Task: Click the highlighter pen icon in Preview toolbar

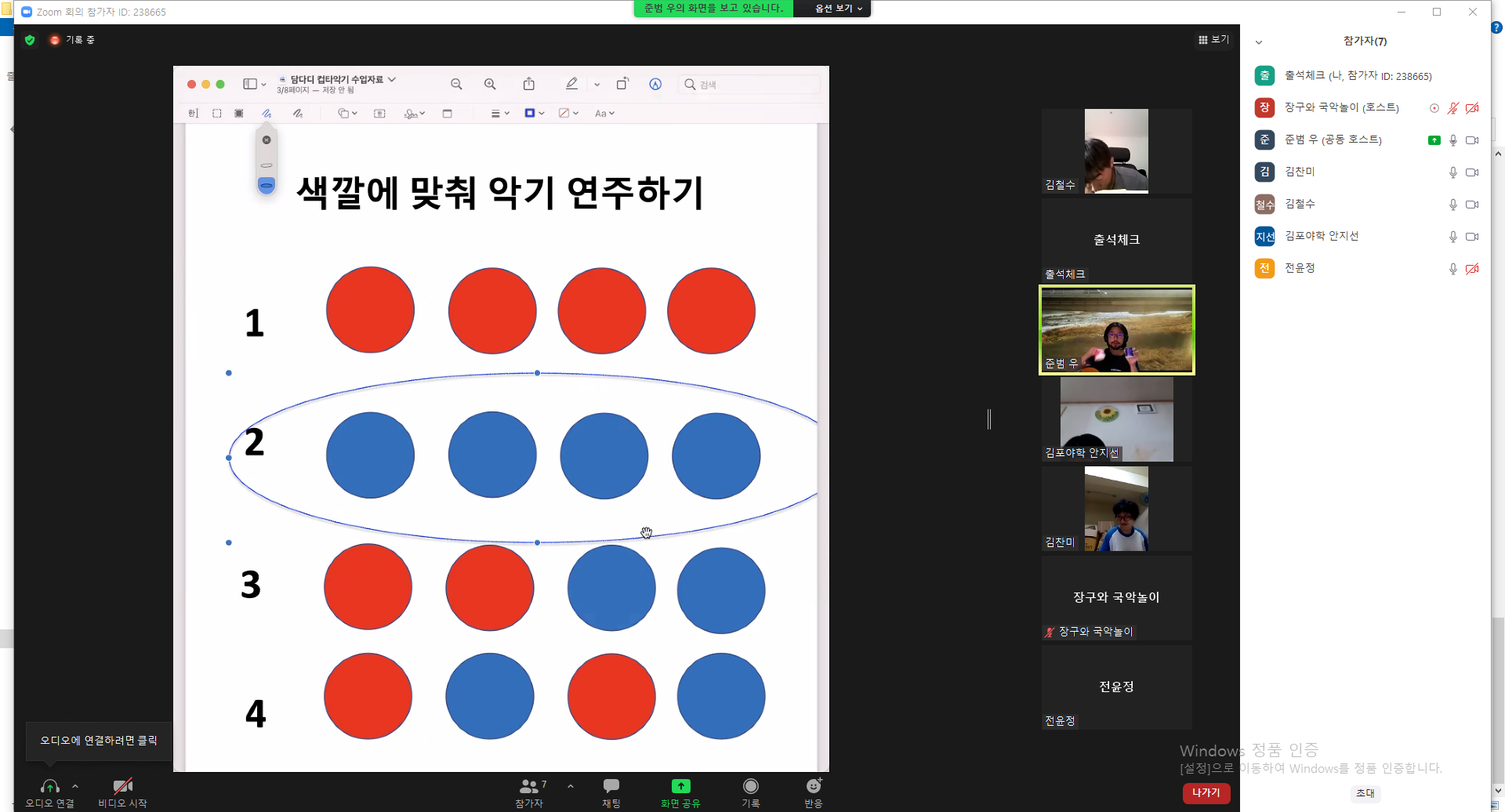Action: pyautogui.click(x=571, y=84)
